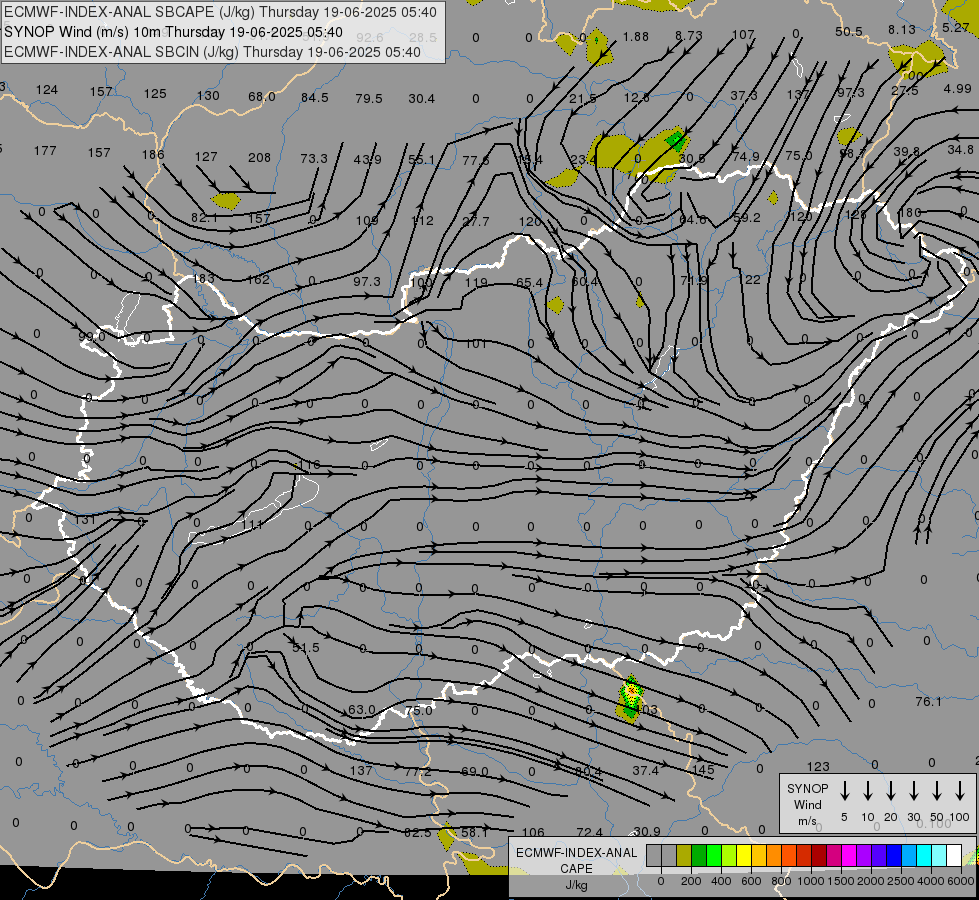The image size is (979, 900).
Task: Click the map value 50.5
Action: pyautogui.click(x=849, y=31)
